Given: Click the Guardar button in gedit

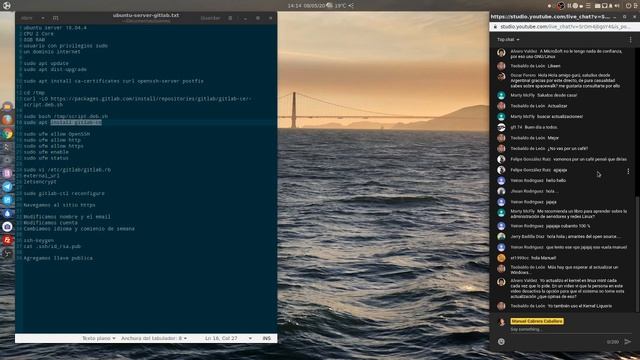Looking at the screenshot, I should (210, 18).
